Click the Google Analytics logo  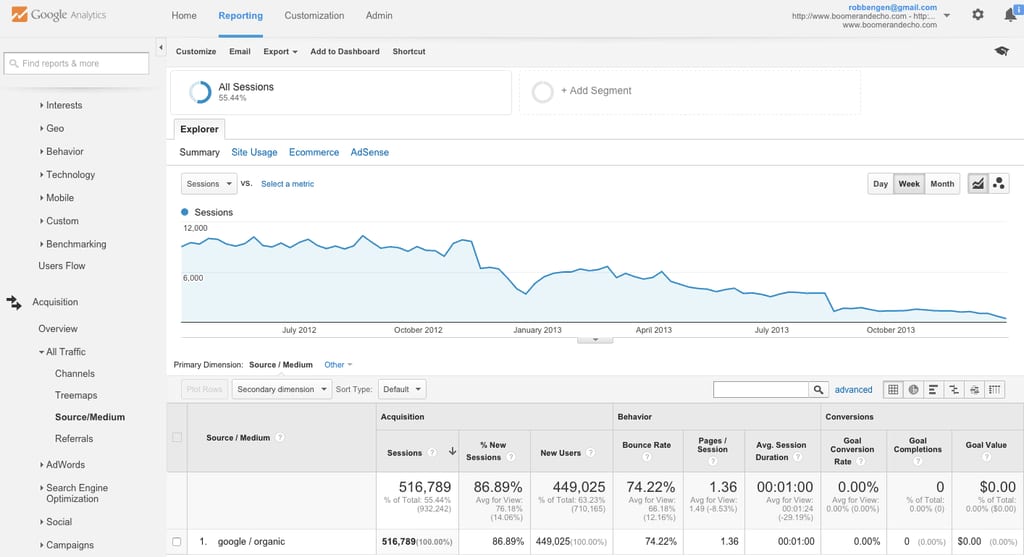[59, 14]
